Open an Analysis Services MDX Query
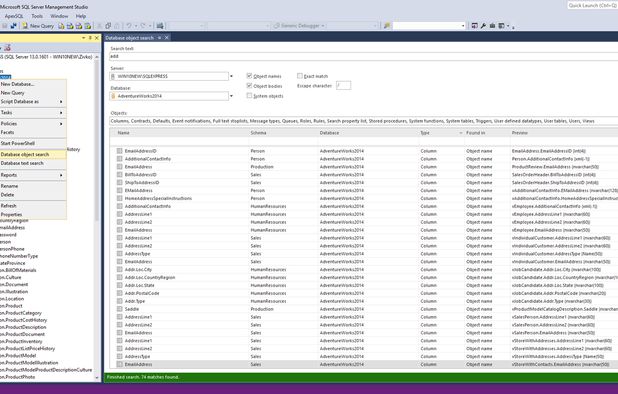 click(70, 26)
